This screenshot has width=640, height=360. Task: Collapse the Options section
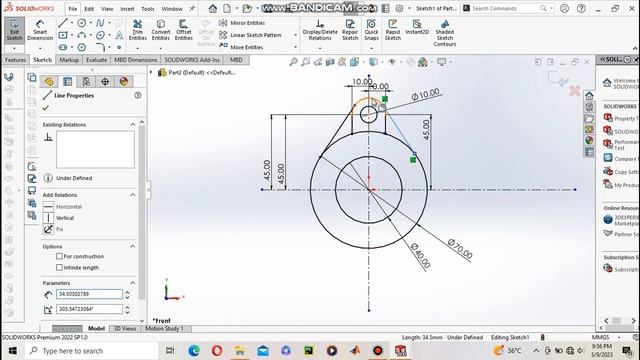(133, 247)
